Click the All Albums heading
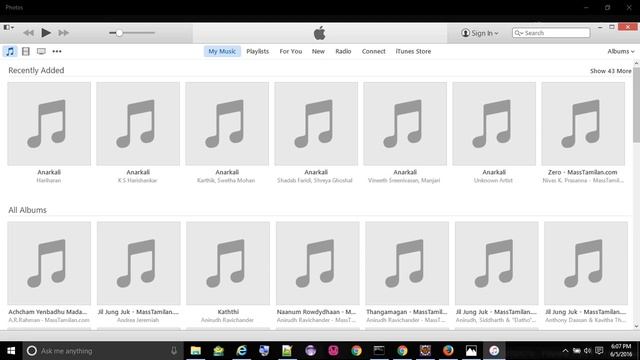 point(27,210)
